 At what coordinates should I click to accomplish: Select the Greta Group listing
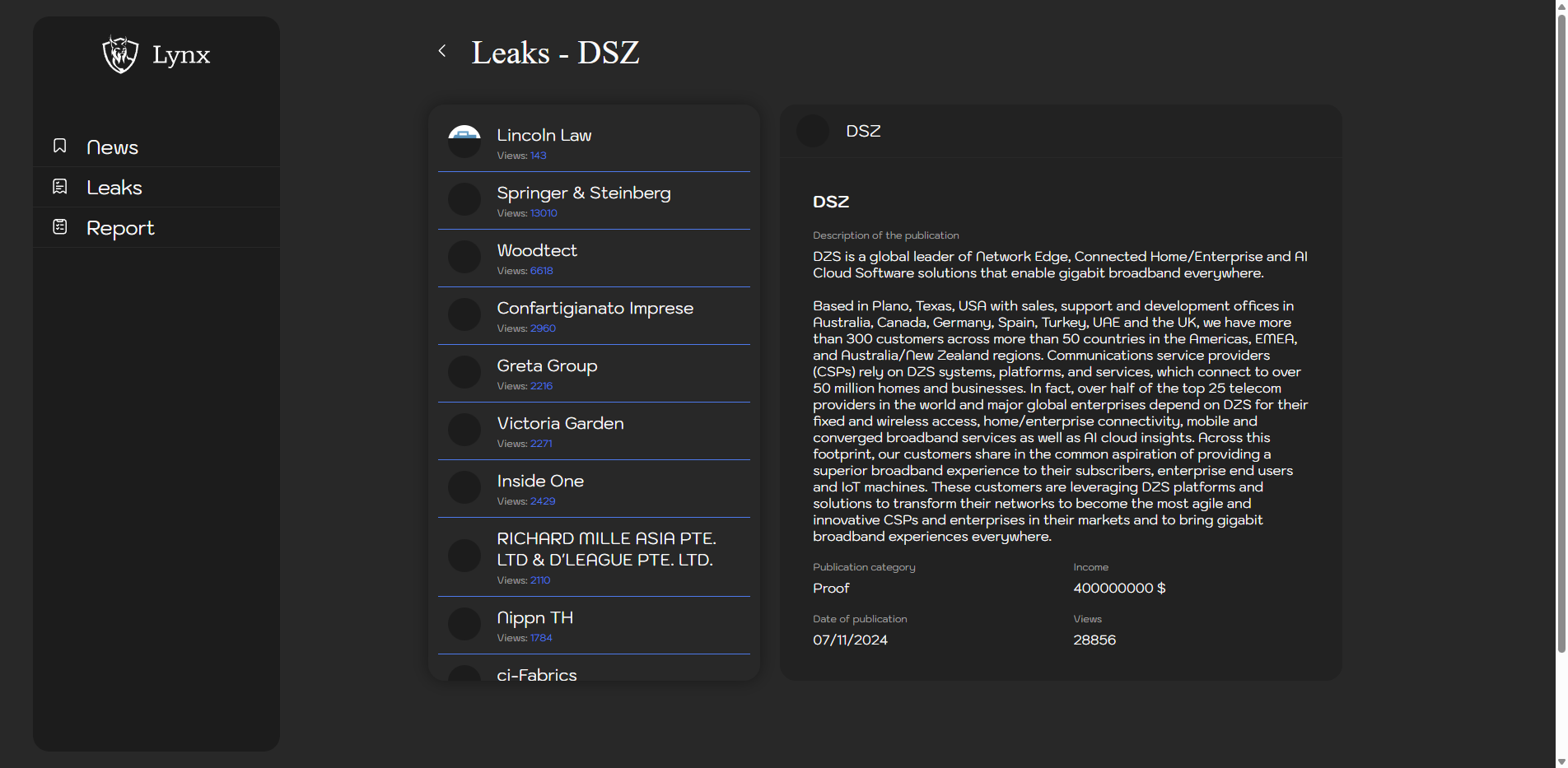point(547,365)
